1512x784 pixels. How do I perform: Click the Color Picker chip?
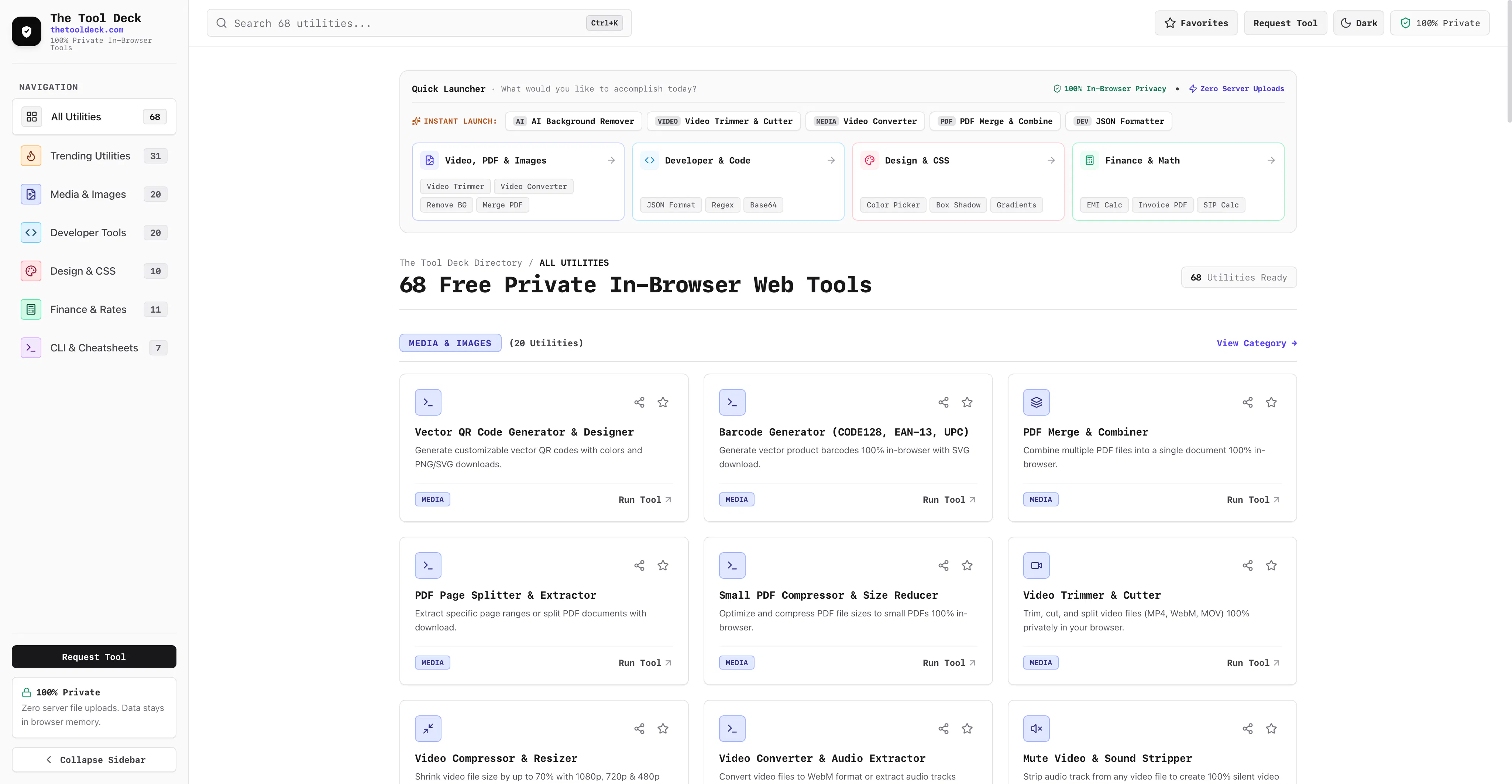[893, 205]
